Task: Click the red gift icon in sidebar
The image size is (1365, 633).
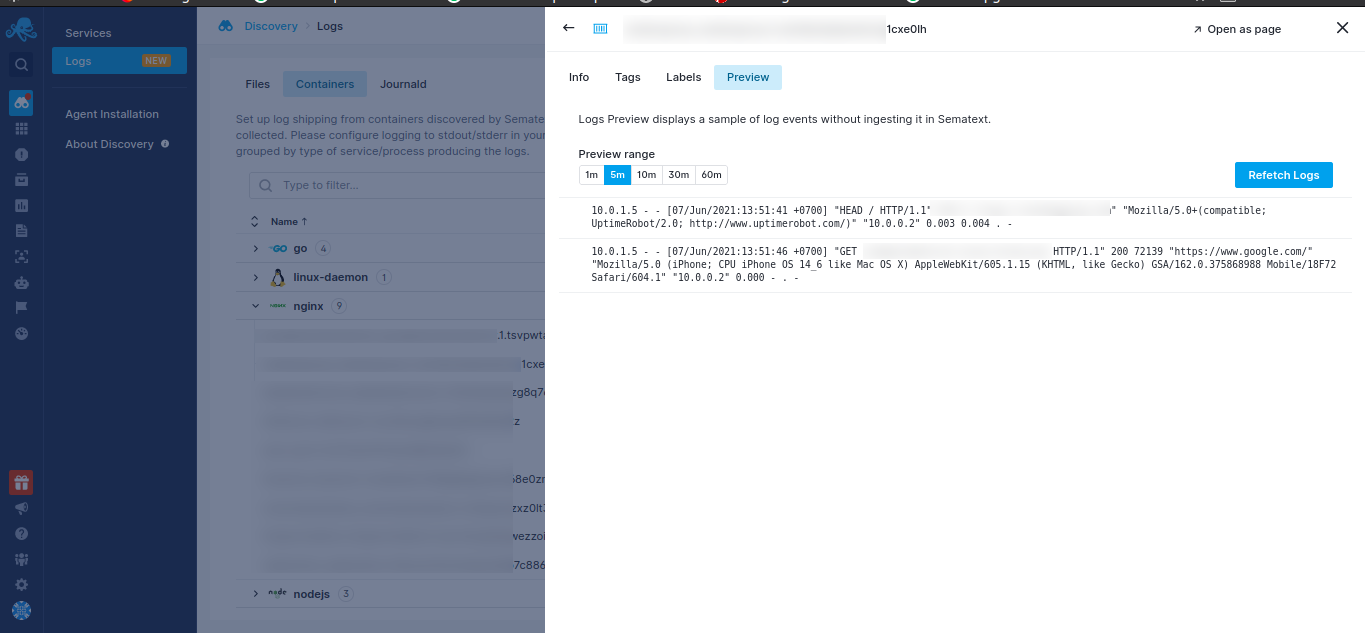Action: pos(21,483)
